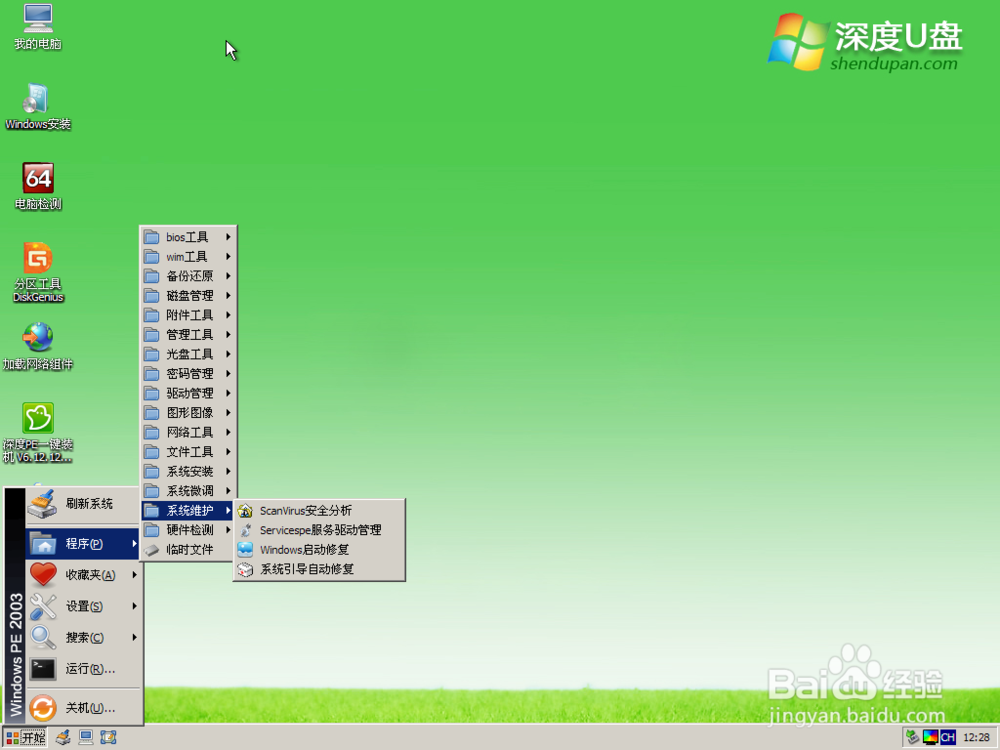The image size is (1000, 750).
Task: Click the 硬件检测 folder icon
Action: click(x=152, y=530)
